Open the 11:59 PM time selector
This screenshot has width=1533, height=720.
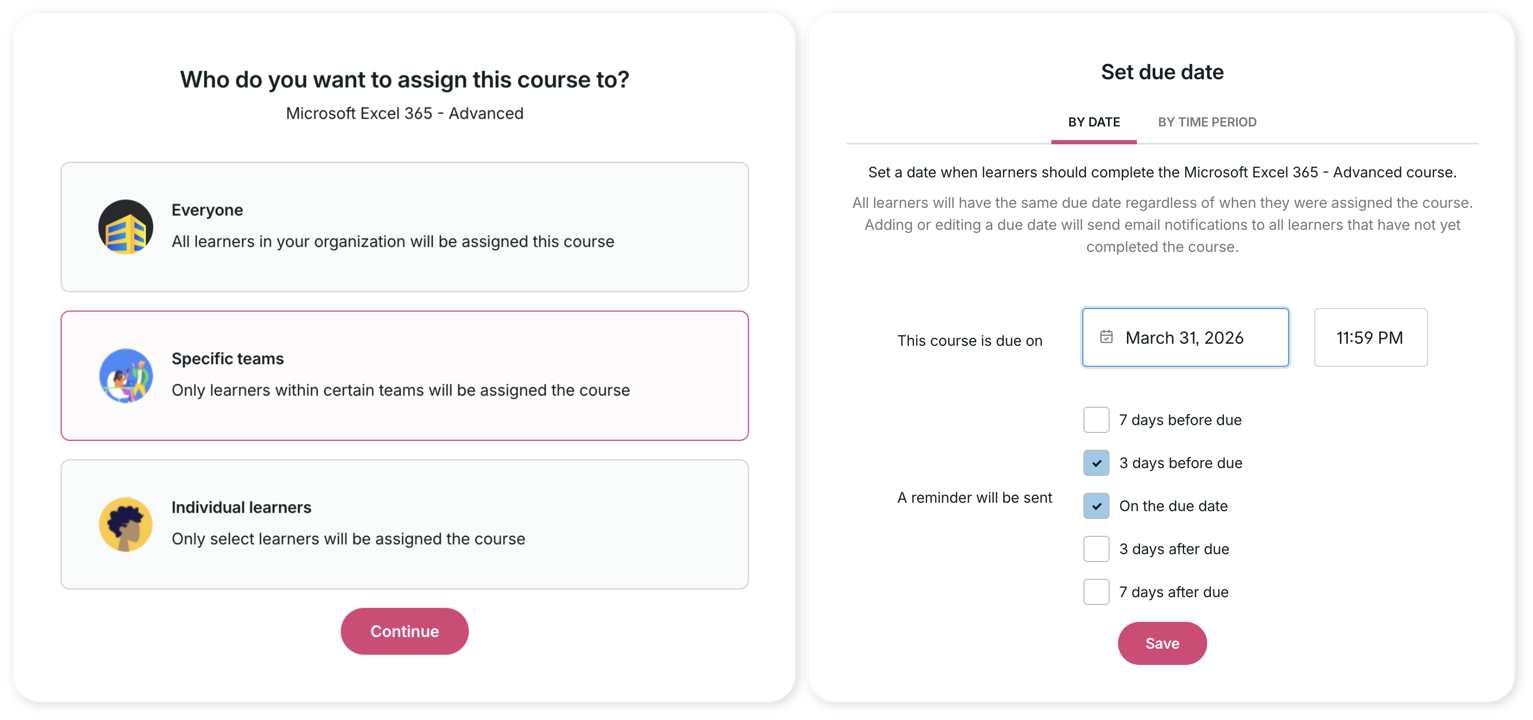pos(1370,337)
